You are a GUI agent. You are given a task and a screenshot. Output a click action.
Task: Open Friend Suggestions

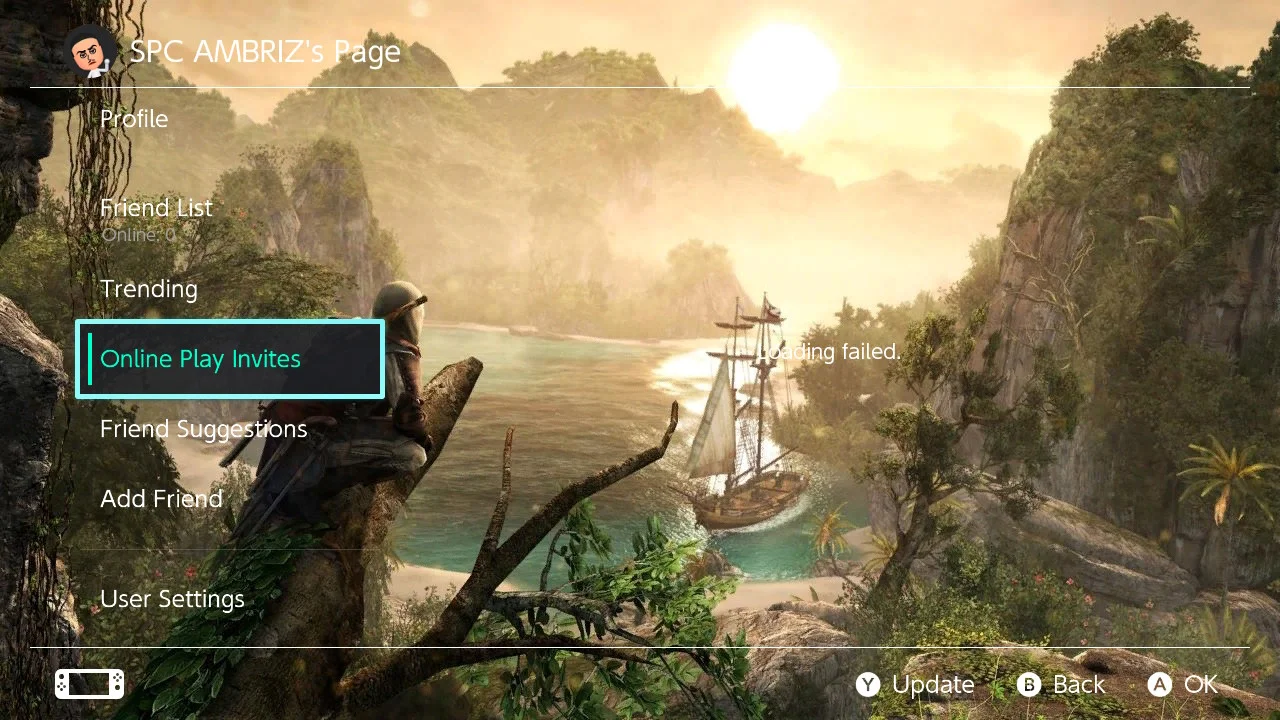click(204, 429)
